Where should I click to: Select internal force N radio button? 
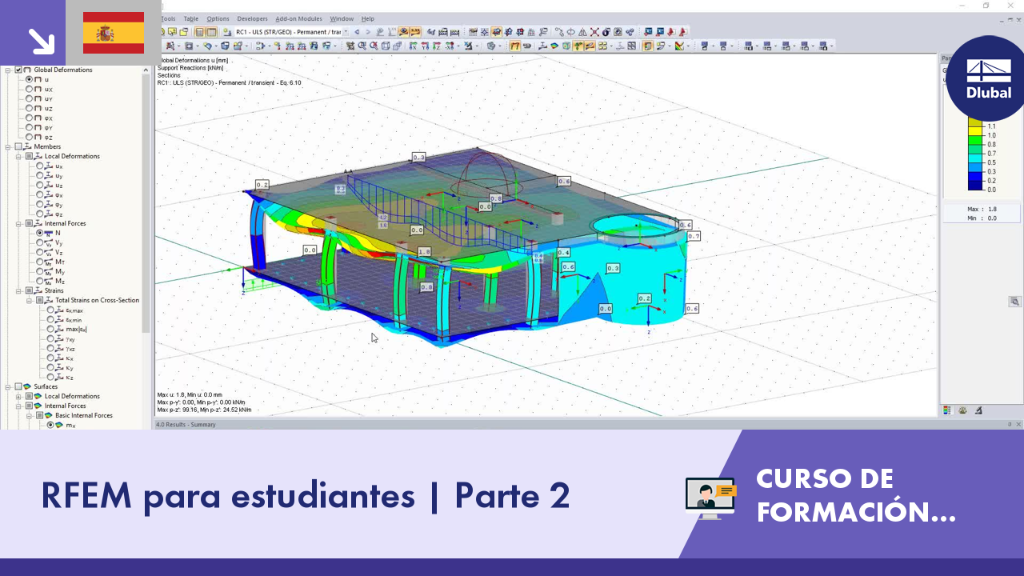click(x=40, y=232)
